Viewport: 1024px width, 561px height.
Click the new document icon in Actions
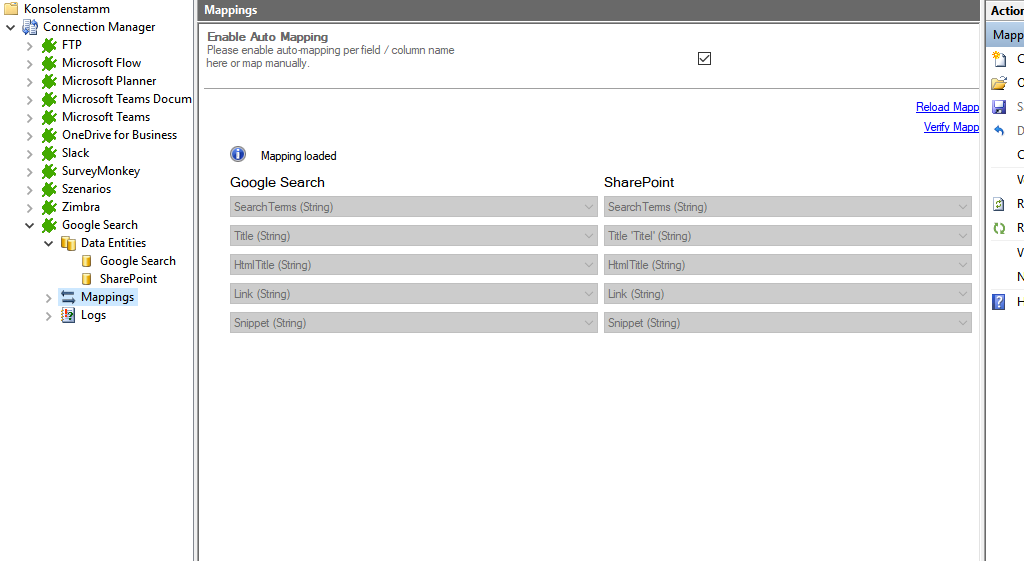pos(998,59)
